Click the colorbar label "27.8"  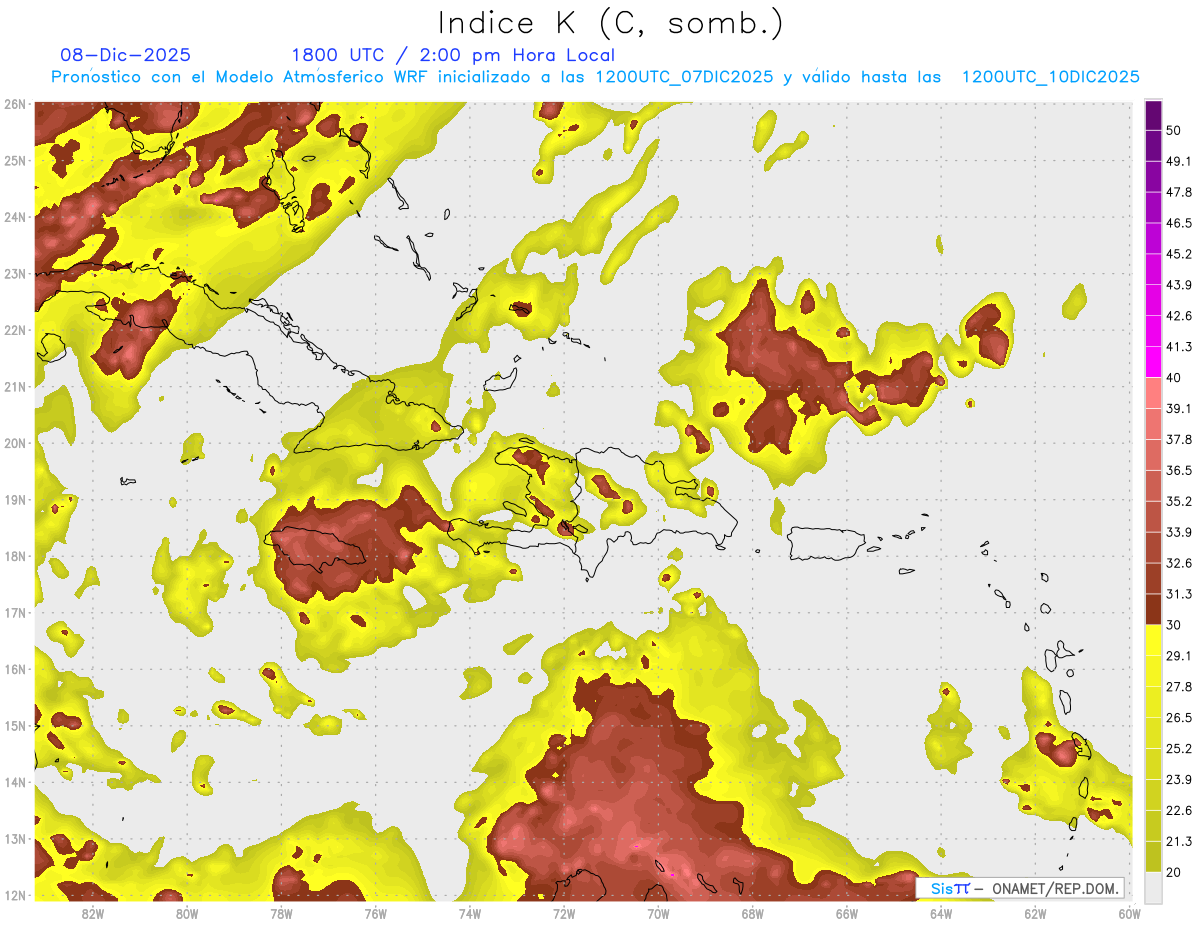click(x=1179, y=686)
